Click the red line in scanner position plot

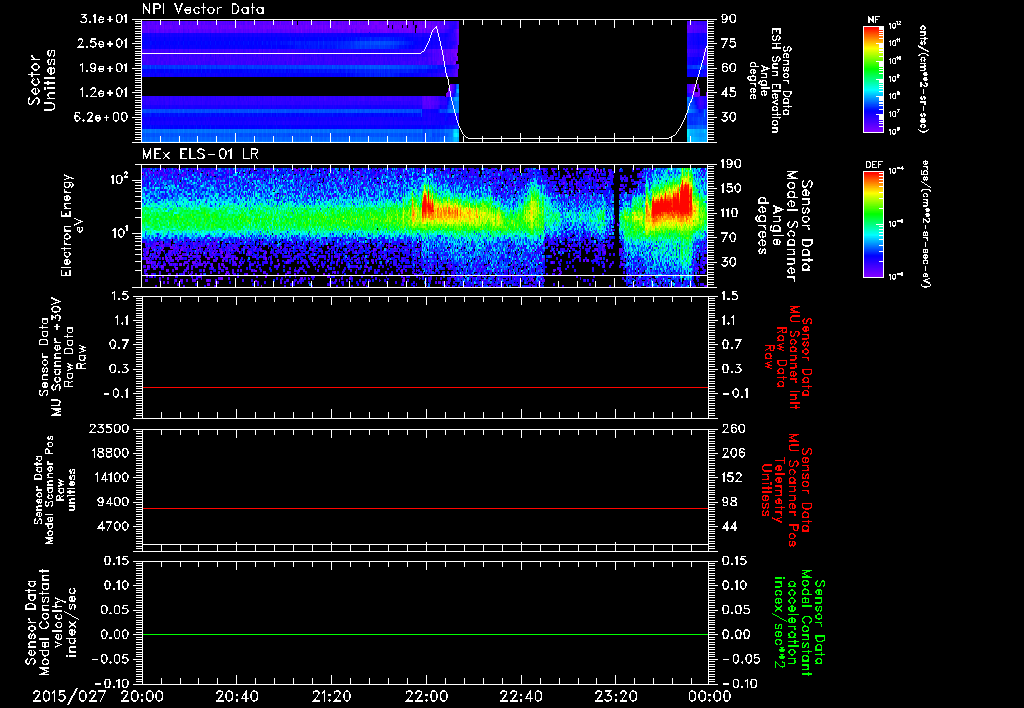tap(424, 508)
